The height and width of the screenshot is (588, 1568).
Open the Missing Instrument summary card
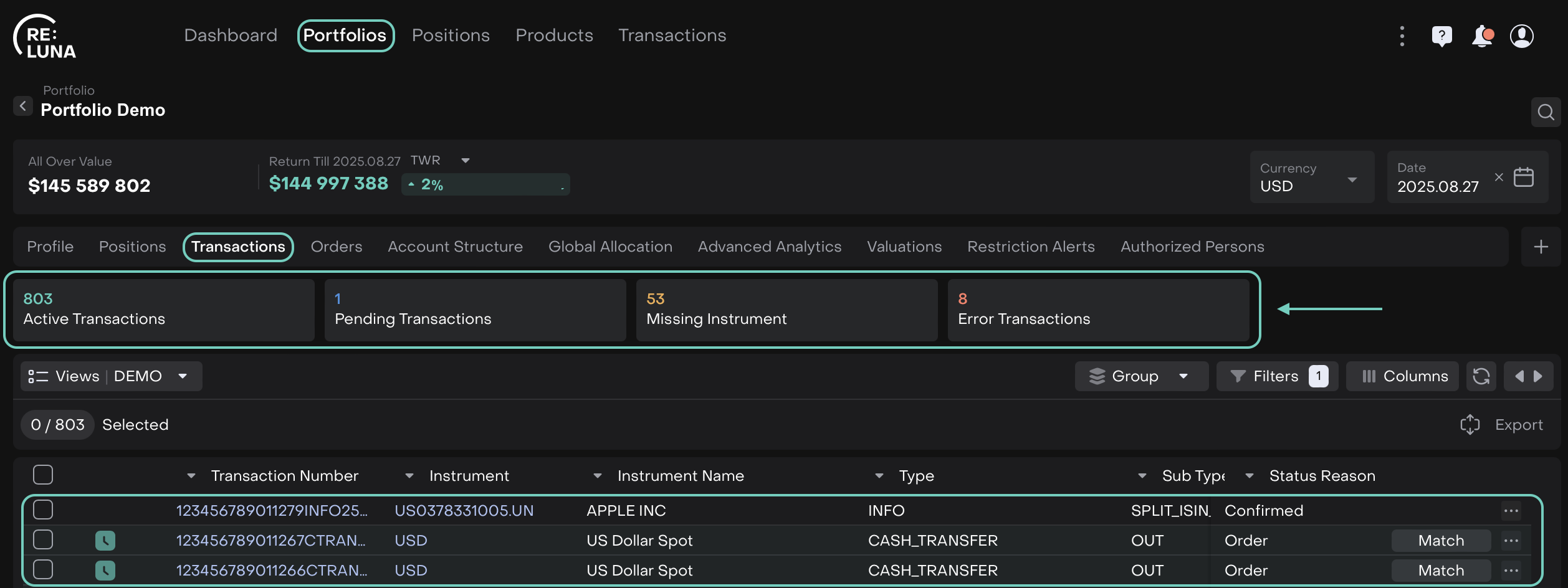[786, 310]
